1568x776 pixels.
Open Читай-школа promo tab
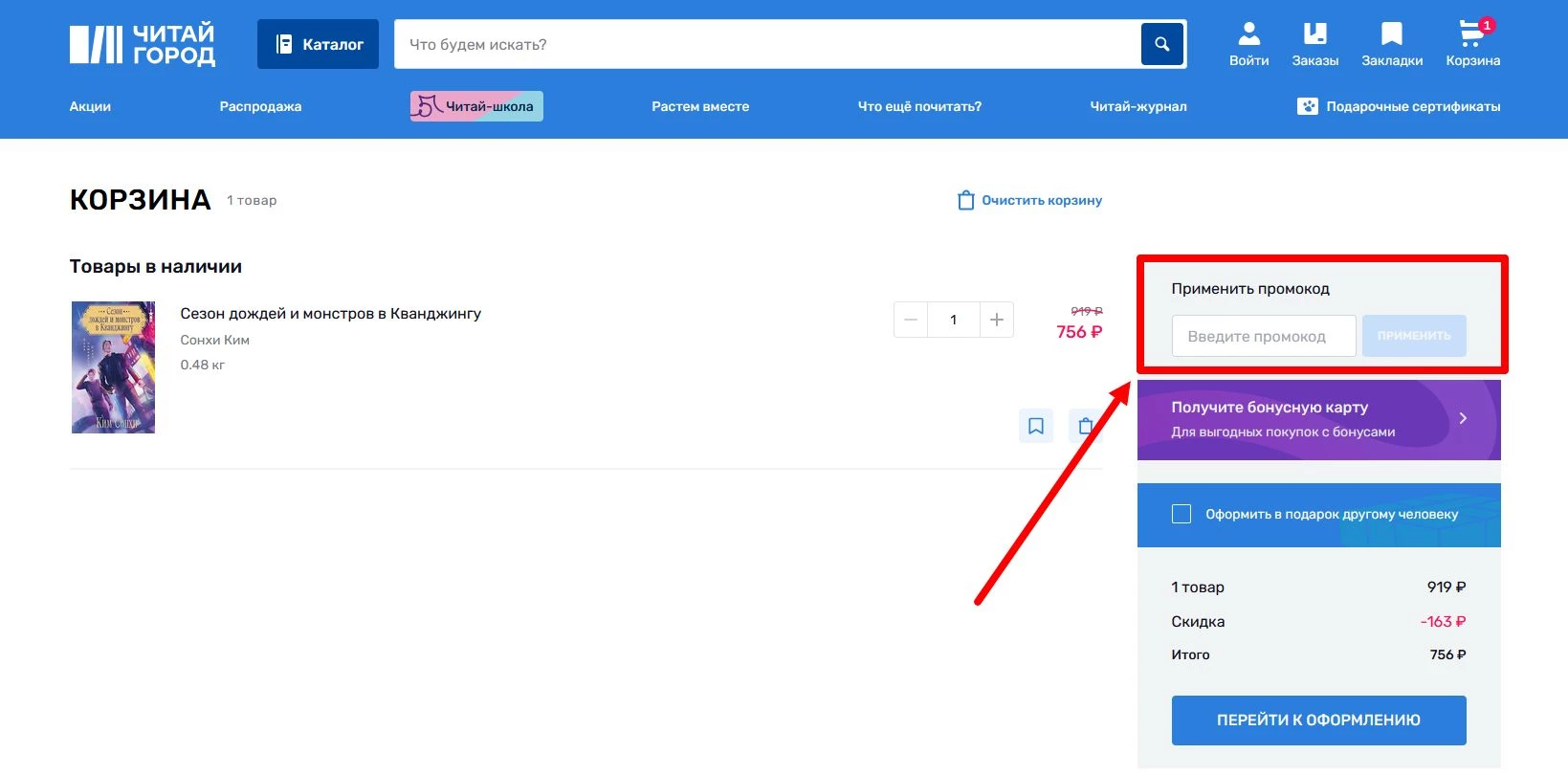click(x=476, y=106)
